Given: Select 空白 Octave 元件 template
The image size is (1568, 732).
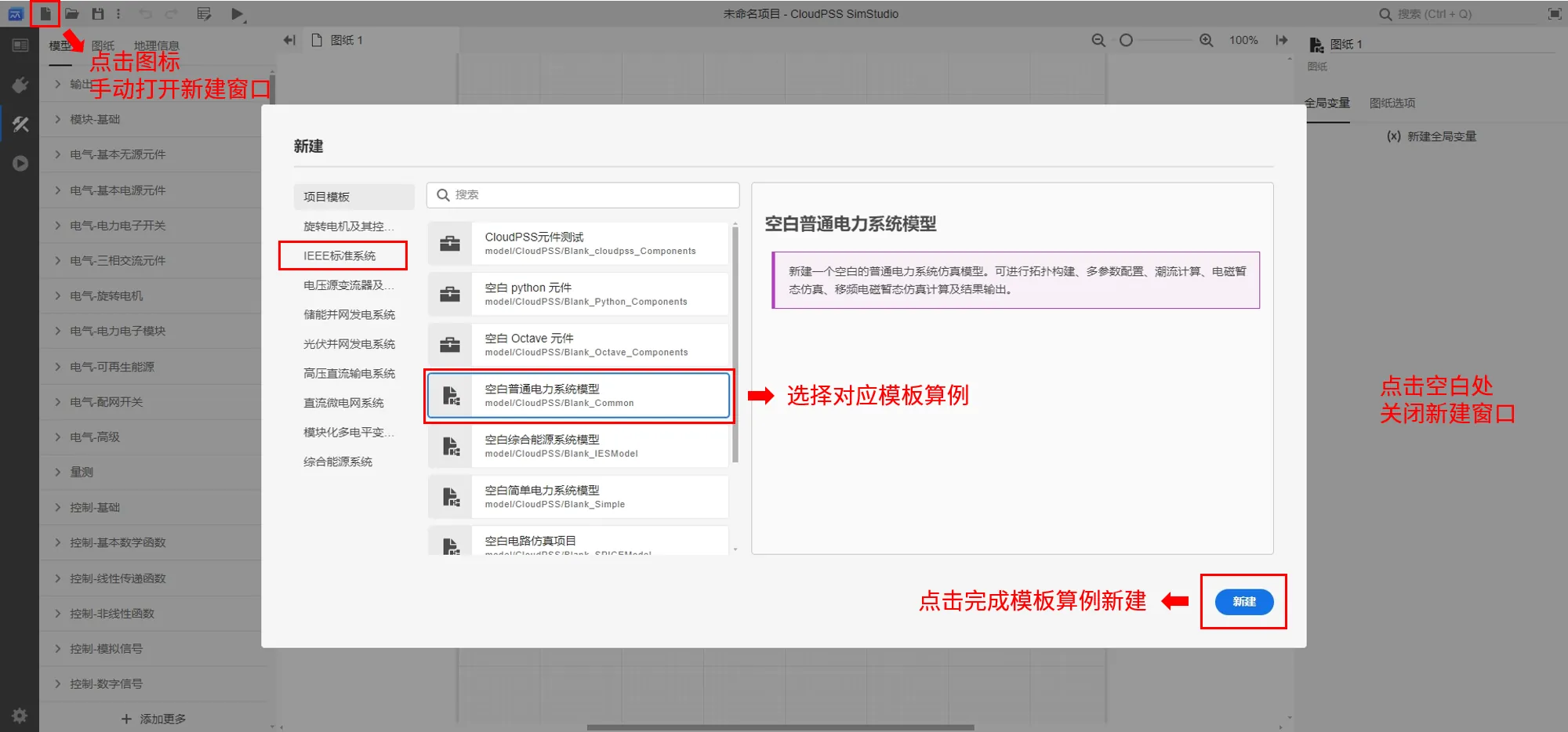Looking at the screenshot, I should point(579,345).
